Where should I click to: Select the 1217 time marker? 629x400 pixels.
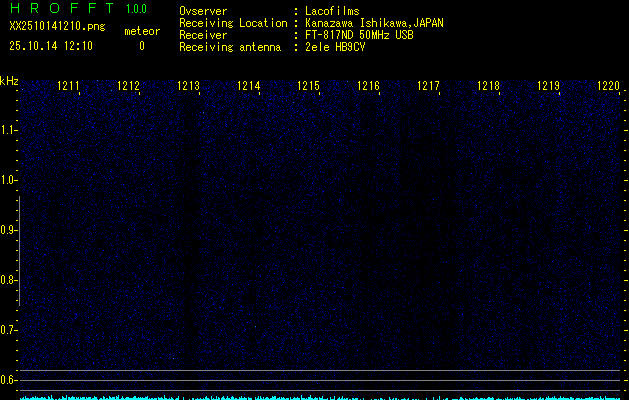click(429, 87)
